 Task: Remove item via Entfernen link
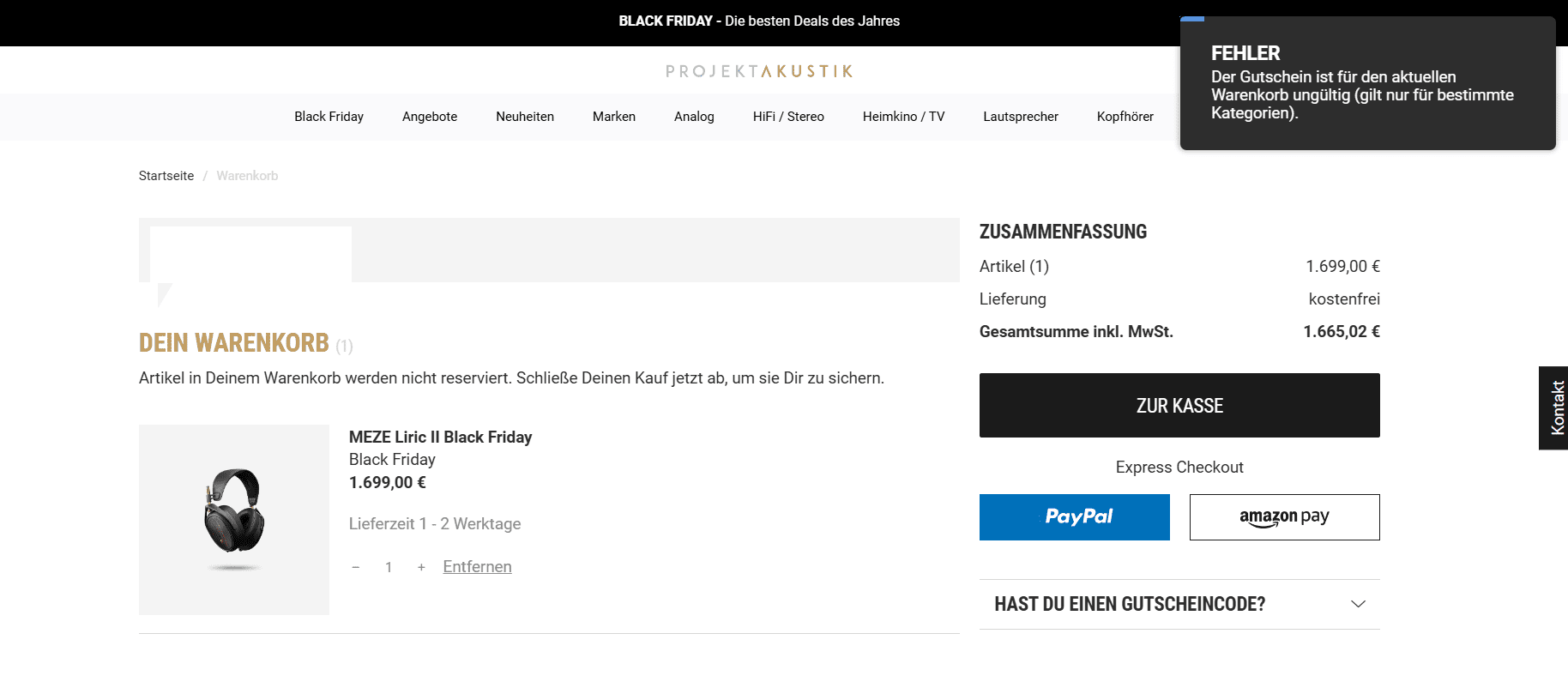(477, 567)
